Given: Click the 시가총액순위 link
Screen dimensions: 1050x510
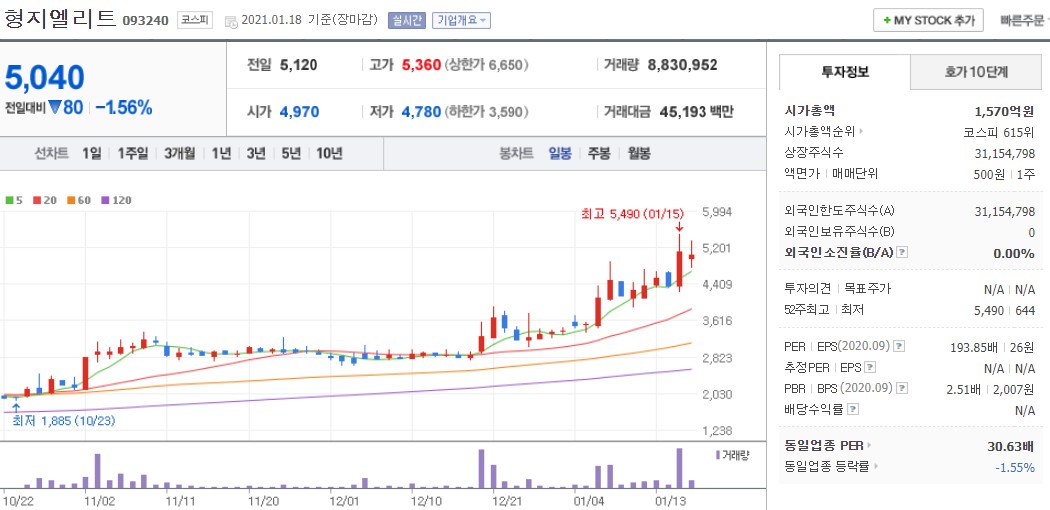Looking at the screenshot, I should [x=821, y=132].
